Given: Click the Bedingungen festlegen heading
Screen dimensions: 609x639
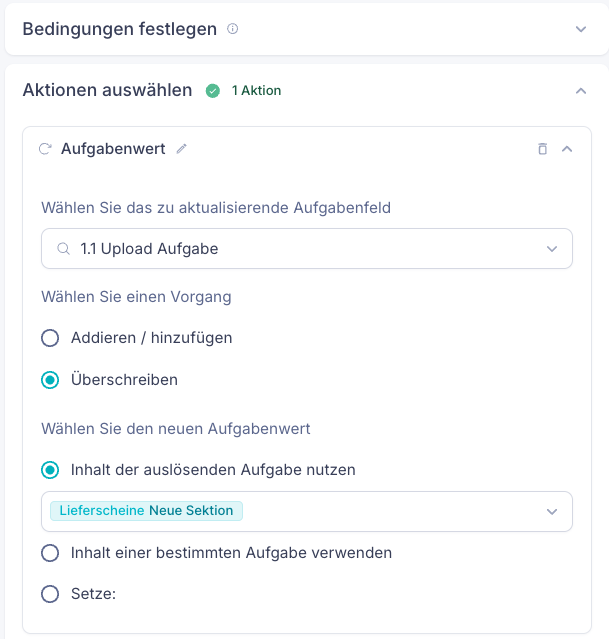Looking at the screenshot, I should pyautogui.click(x=120, y=29).
